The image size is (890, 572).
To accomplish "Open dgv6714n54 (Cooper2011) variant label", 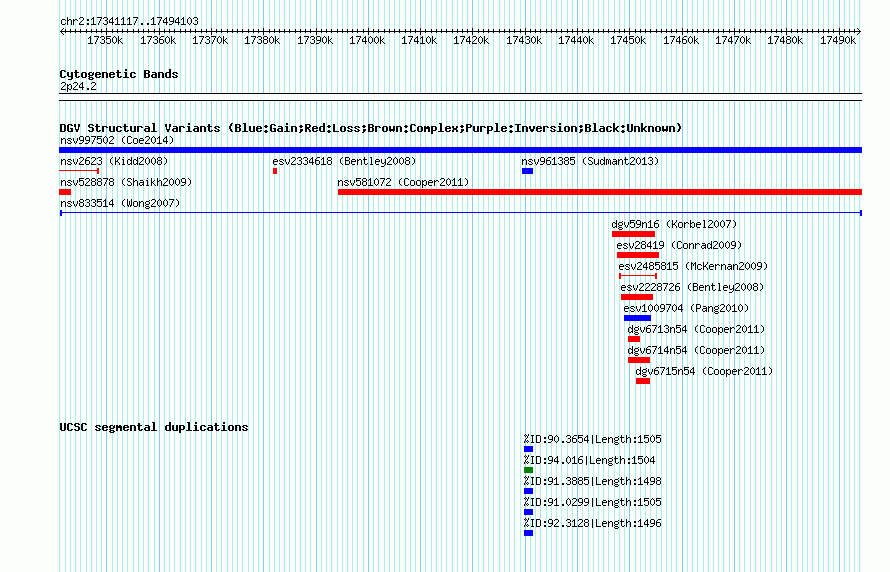I will point(696,350).
